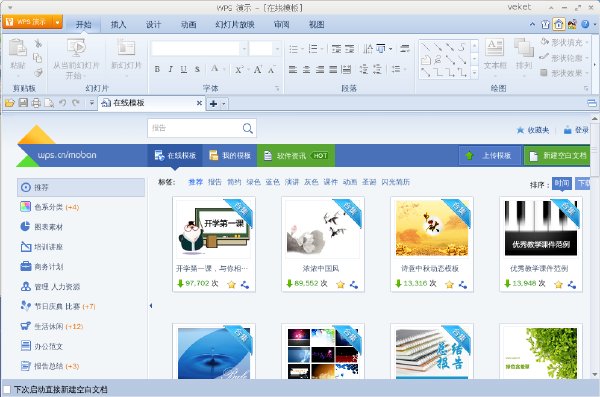Click the 登录 login link
This screenshot has width=600, height=397.
pyautogui.click(x=576, y=130)
